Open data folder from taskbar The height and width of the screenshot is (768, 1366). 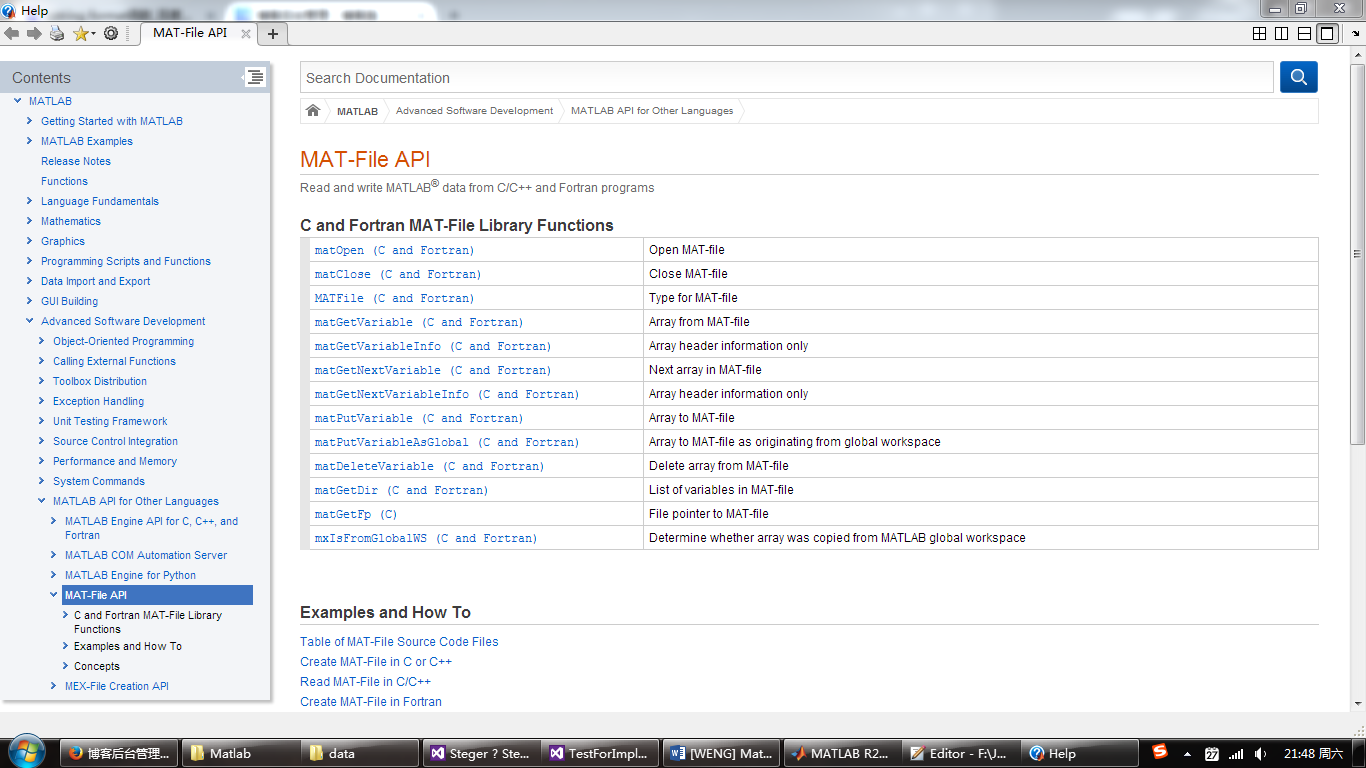click(359, 753)
